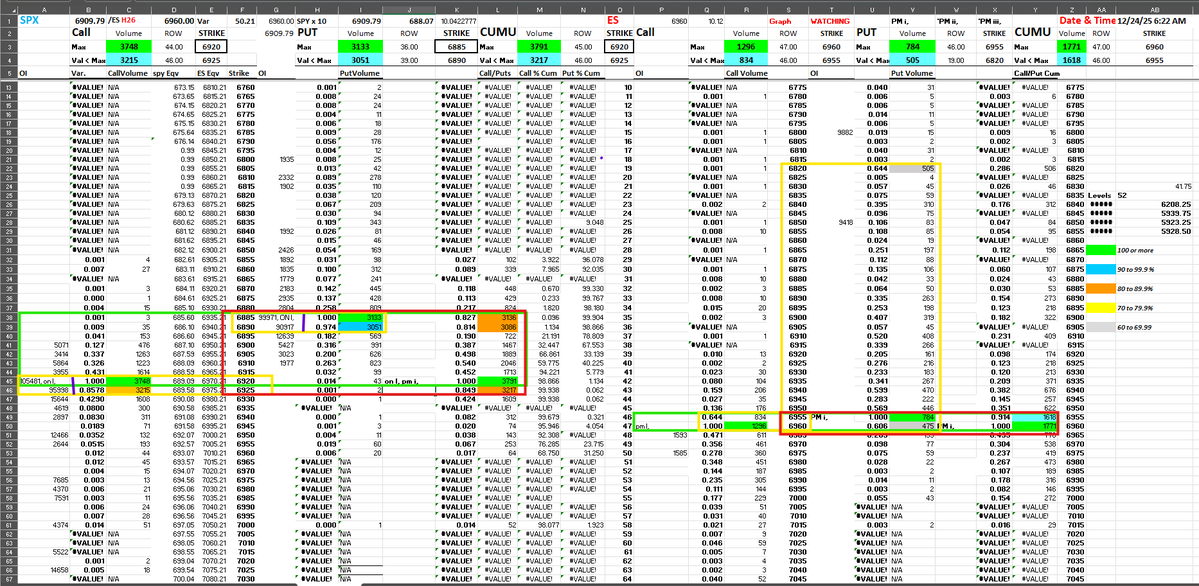Click the cyan 505 cell in row 4
The height and width of the screenshot is (586, 1199).
[913, 59]
